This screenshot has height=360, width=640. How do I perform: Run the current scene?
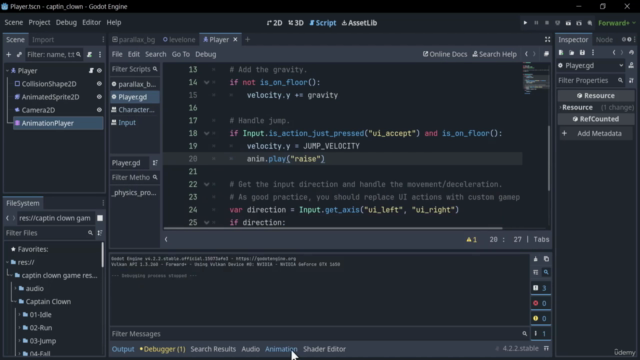coord(568,23)
